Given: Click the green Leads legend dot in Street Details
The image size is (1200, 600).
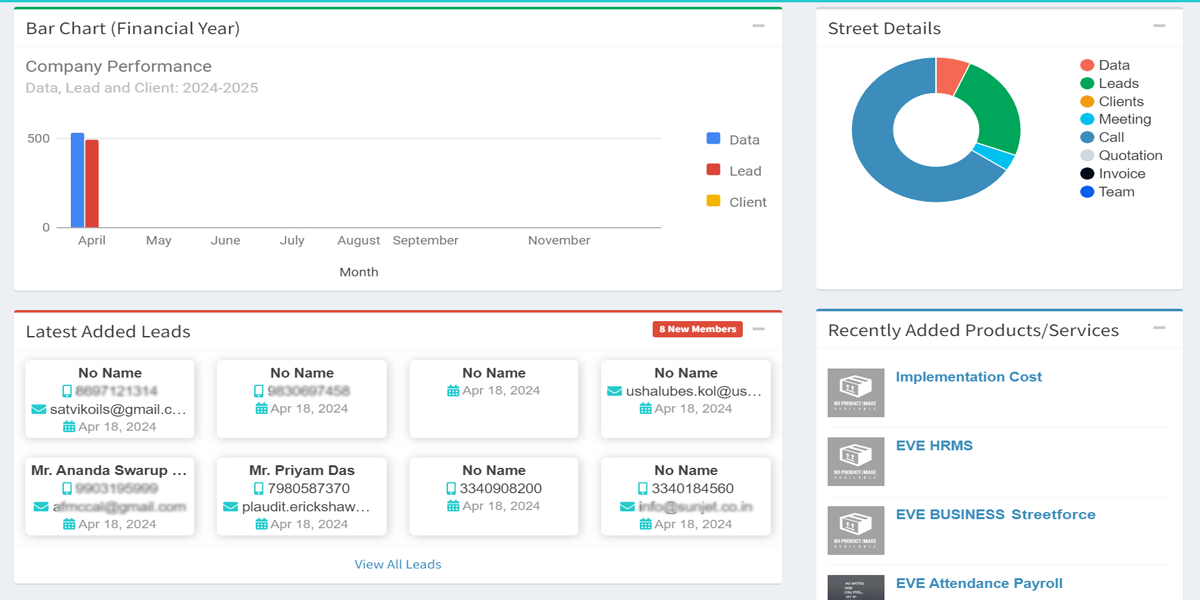Looking at the screenshot, I should pos(1087,84).
